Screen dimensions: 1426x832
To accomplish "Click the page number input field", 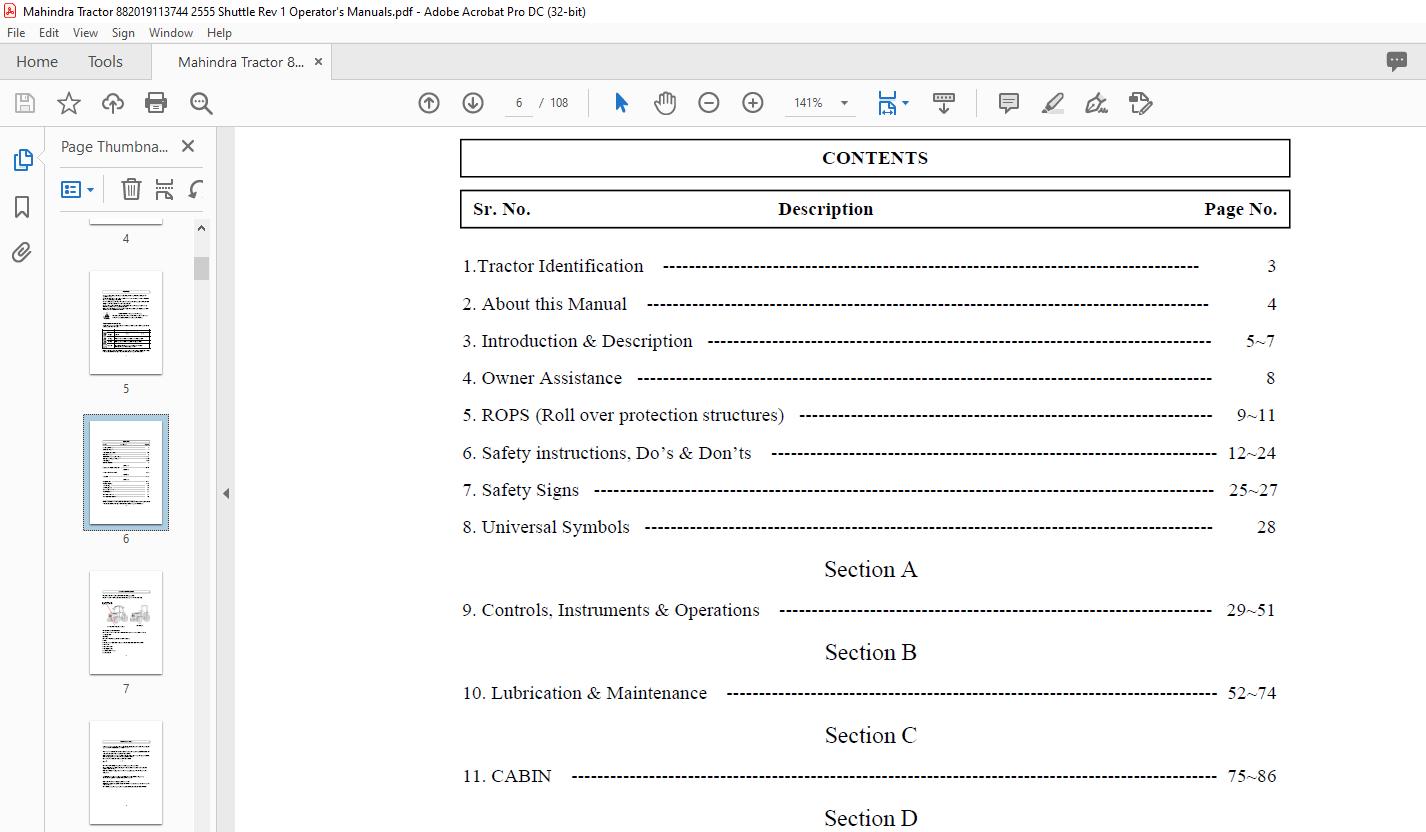I will pyautogui.click(x=519, y=103).
